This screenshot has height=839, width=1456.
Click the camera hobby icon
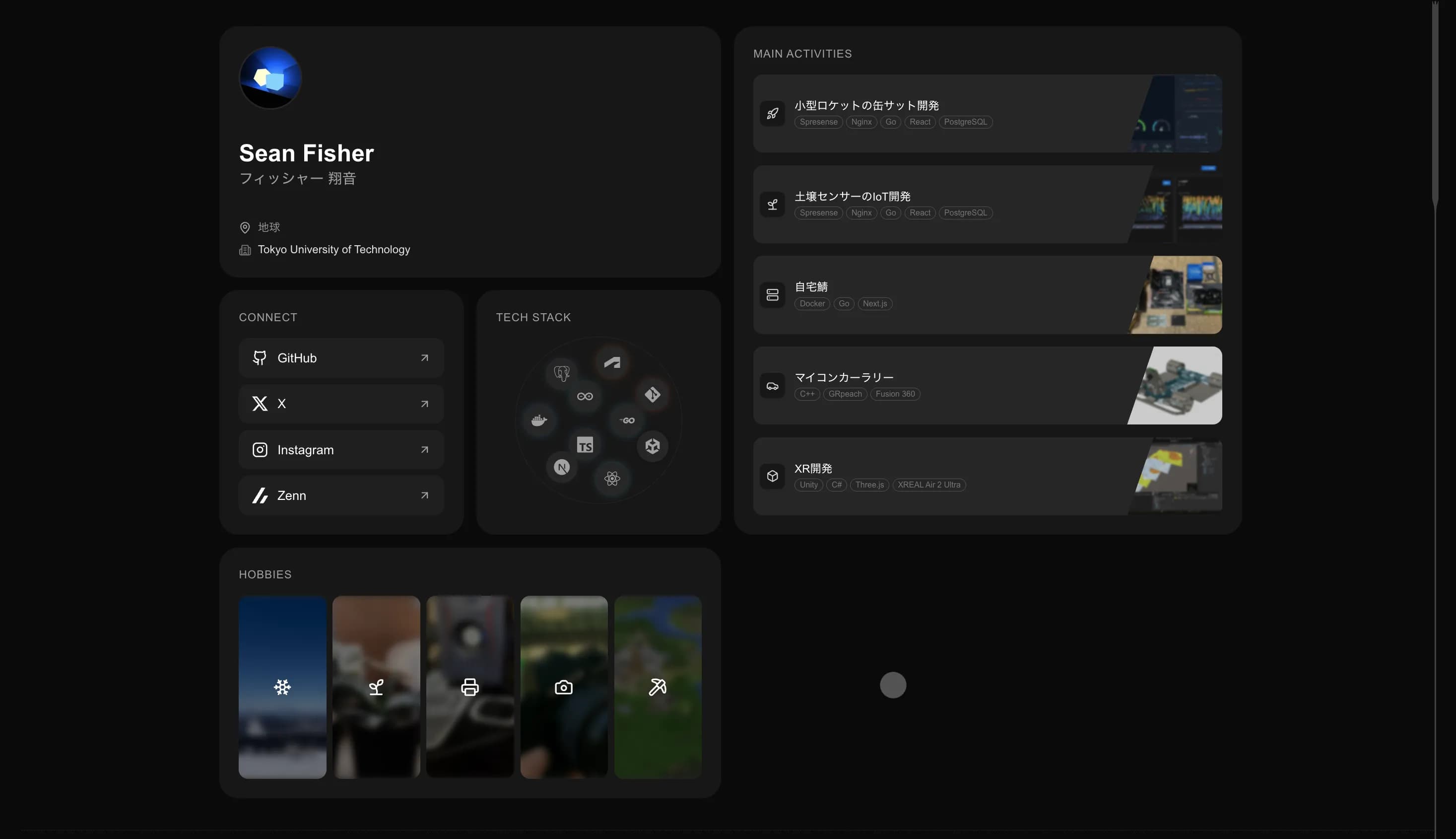pyautogui.click(x=563, y=687)
